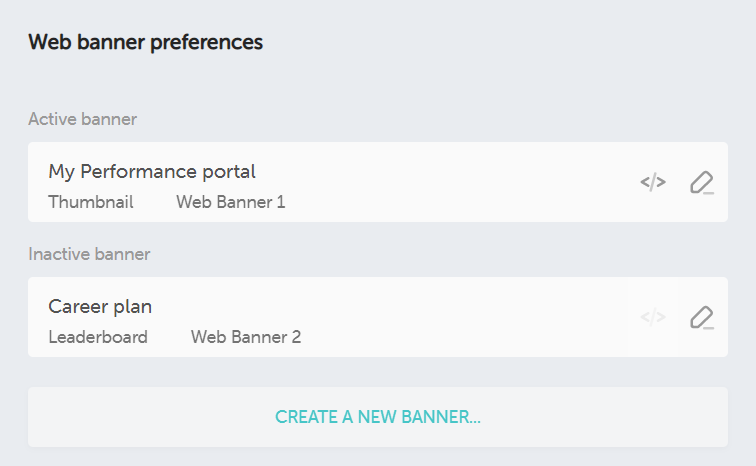This screenshot has width=756, height=466.
Task: Click the Inactive banner section heading
Action: pyautogui.click(x=89, y=254)
